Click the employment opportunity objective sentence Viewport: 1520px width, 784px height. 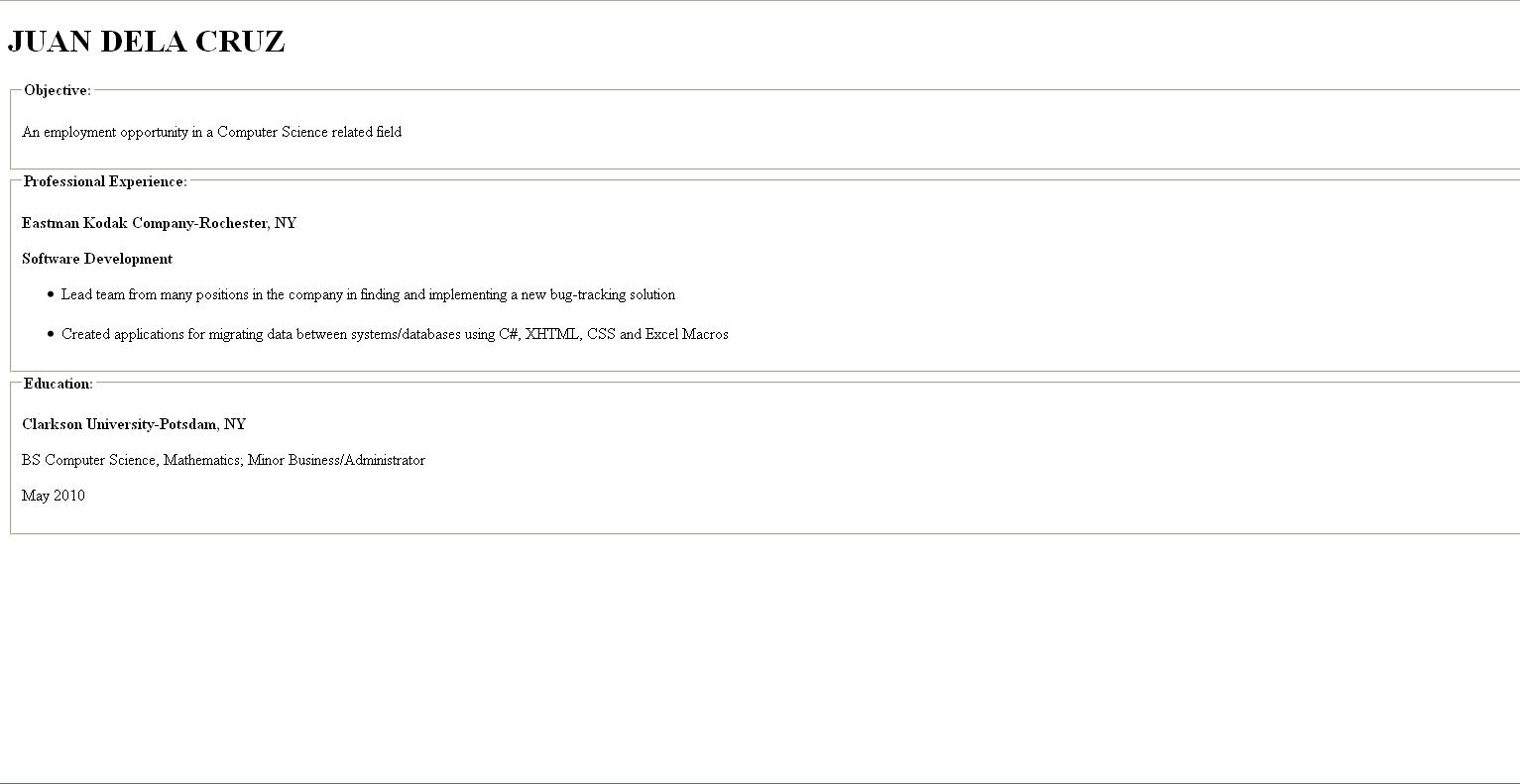pyautogui.click(x=211, y=132)
